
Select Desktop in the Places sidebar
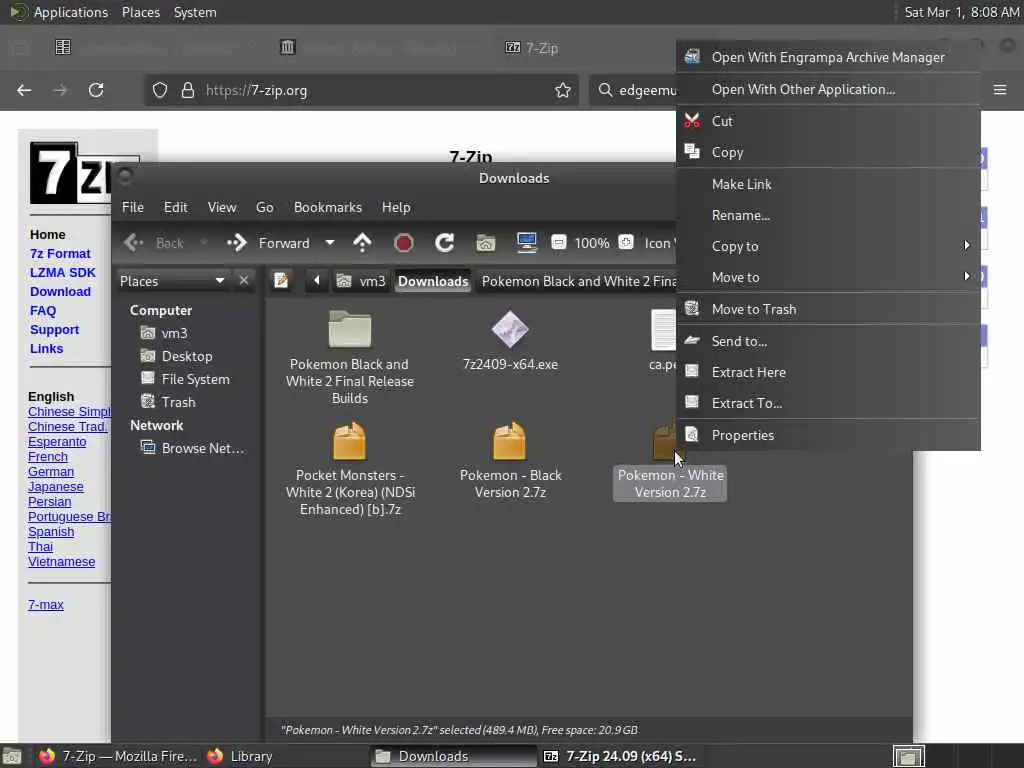tap(187, 356)
